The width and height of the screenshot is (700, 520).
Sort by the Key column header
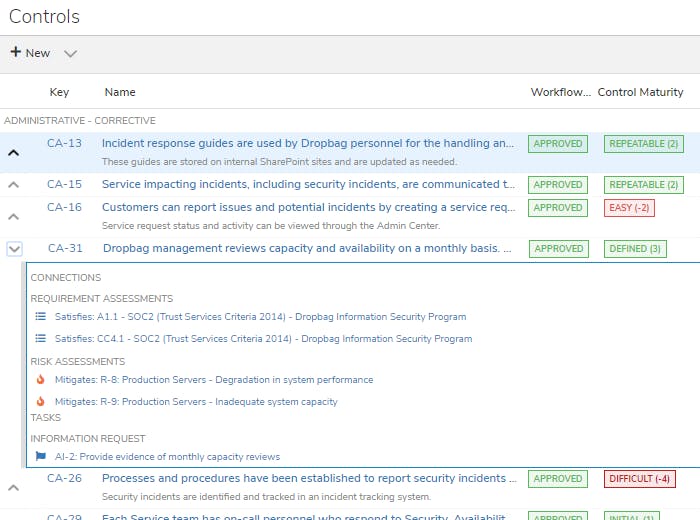click(60, 92)
